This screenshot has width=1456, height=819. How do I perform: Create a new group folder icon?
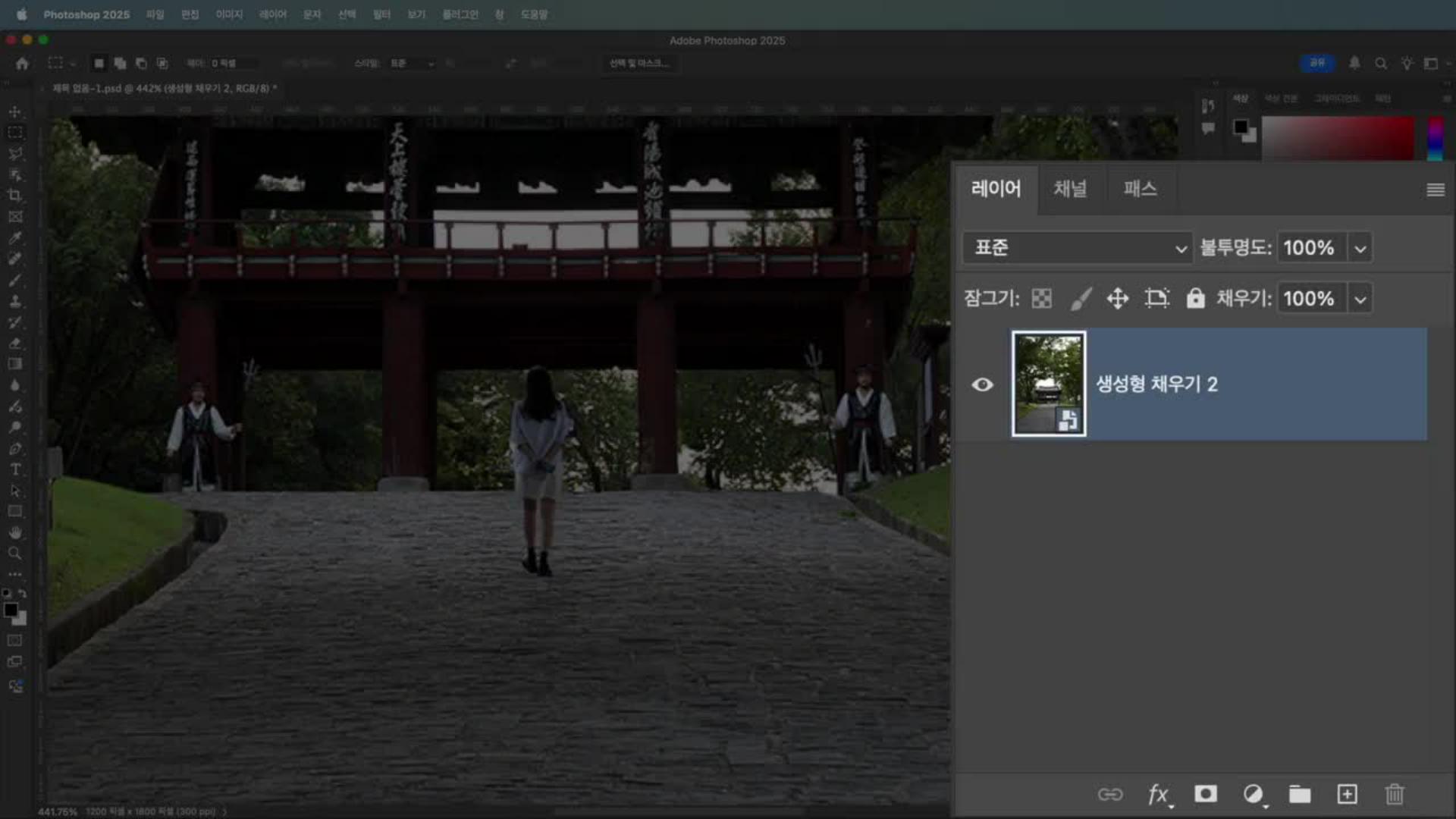(1300, 794)
